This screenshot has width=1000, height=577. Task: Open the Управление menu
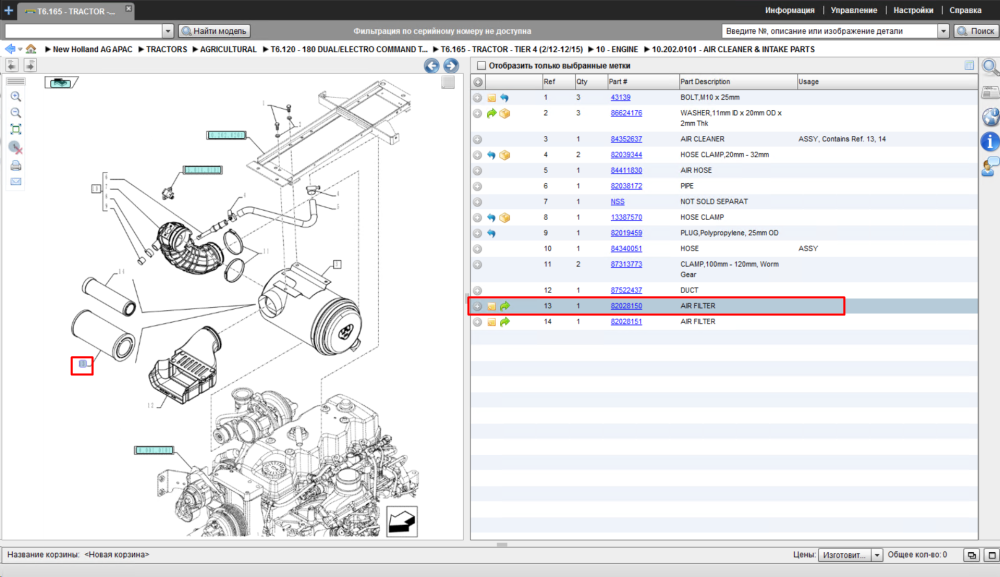(x=853, y=10)
